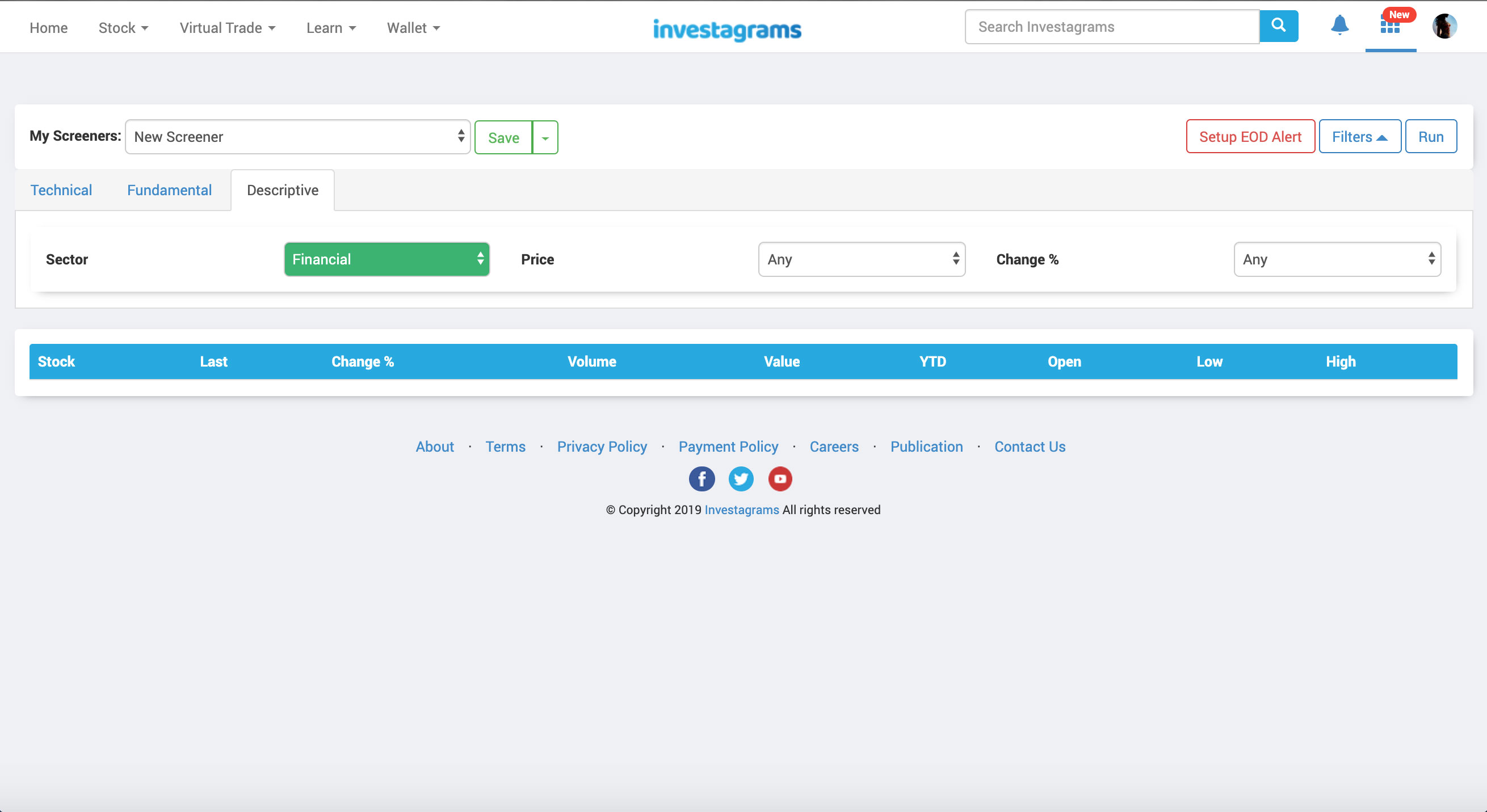1487x812 pixels.
Task: Run the screener
Action: [x=1430, y=137]
